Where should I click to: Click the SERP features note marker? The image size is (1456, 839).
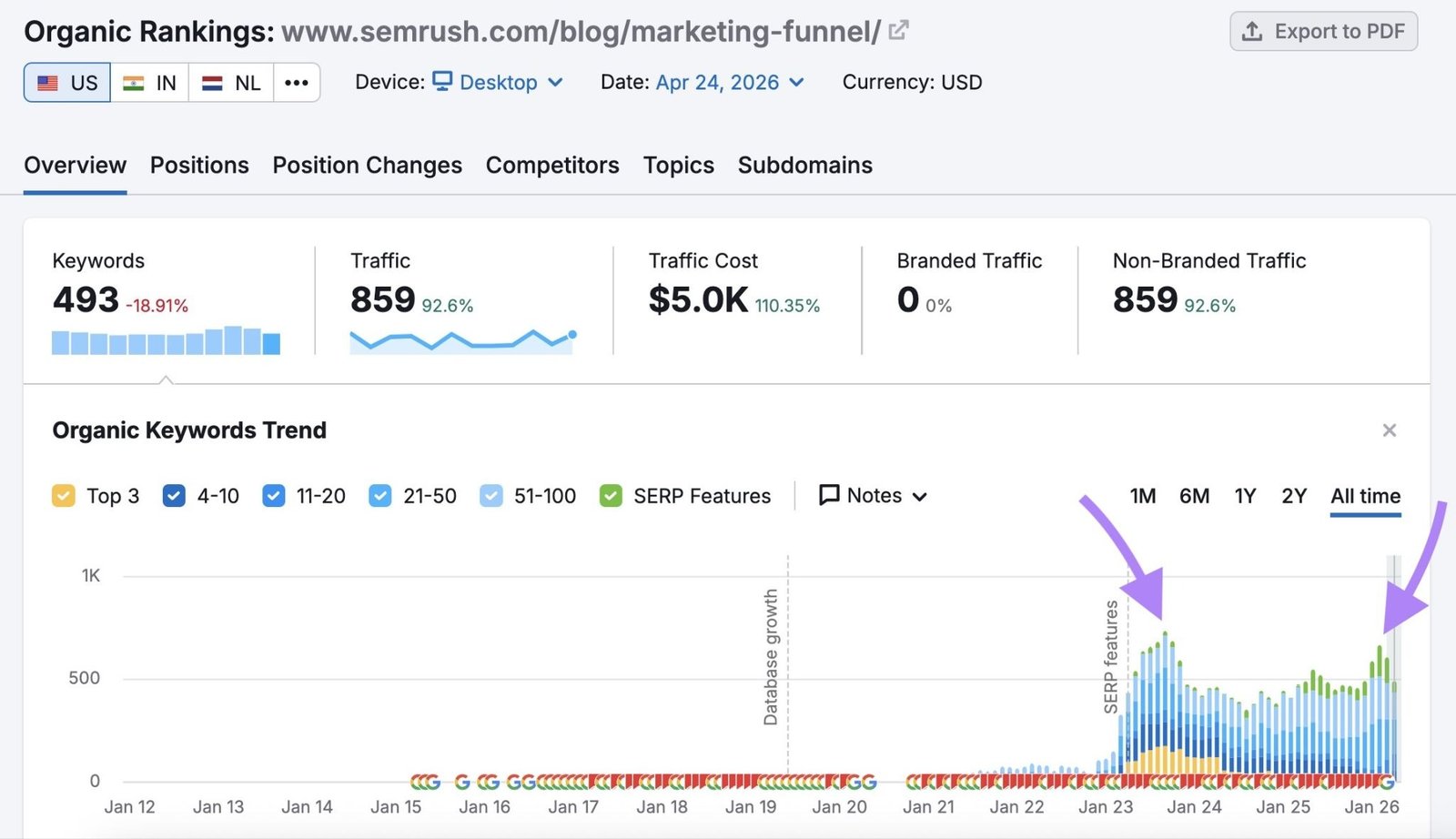tap(1111, 657)
